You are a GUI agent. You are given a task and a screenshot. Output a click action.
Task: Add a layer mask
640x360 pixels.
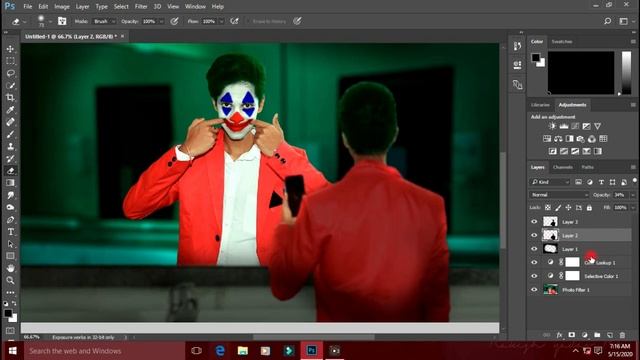tap(571, 335)
